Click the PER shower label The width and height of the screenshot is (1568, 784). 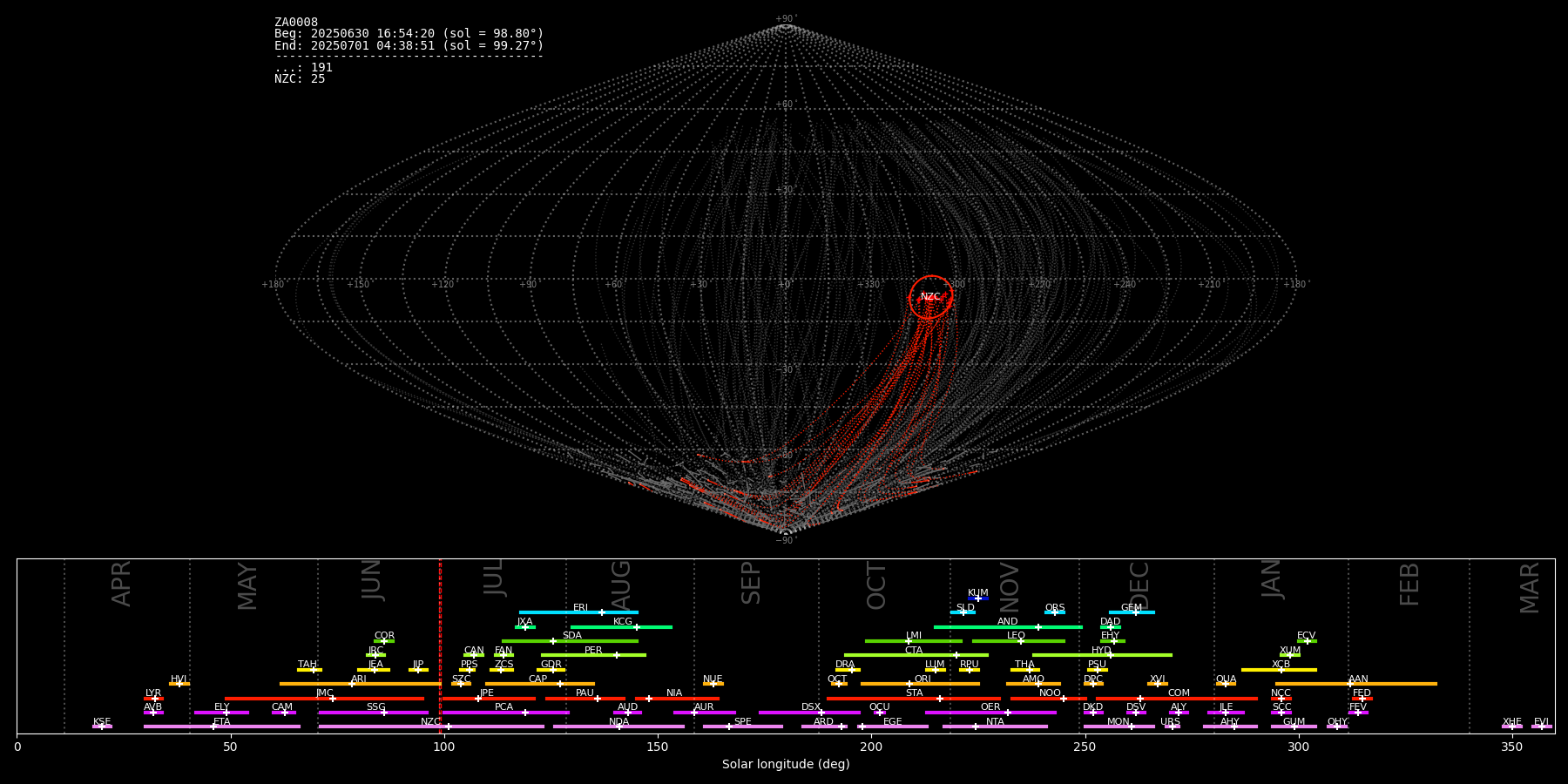point(593,650)
